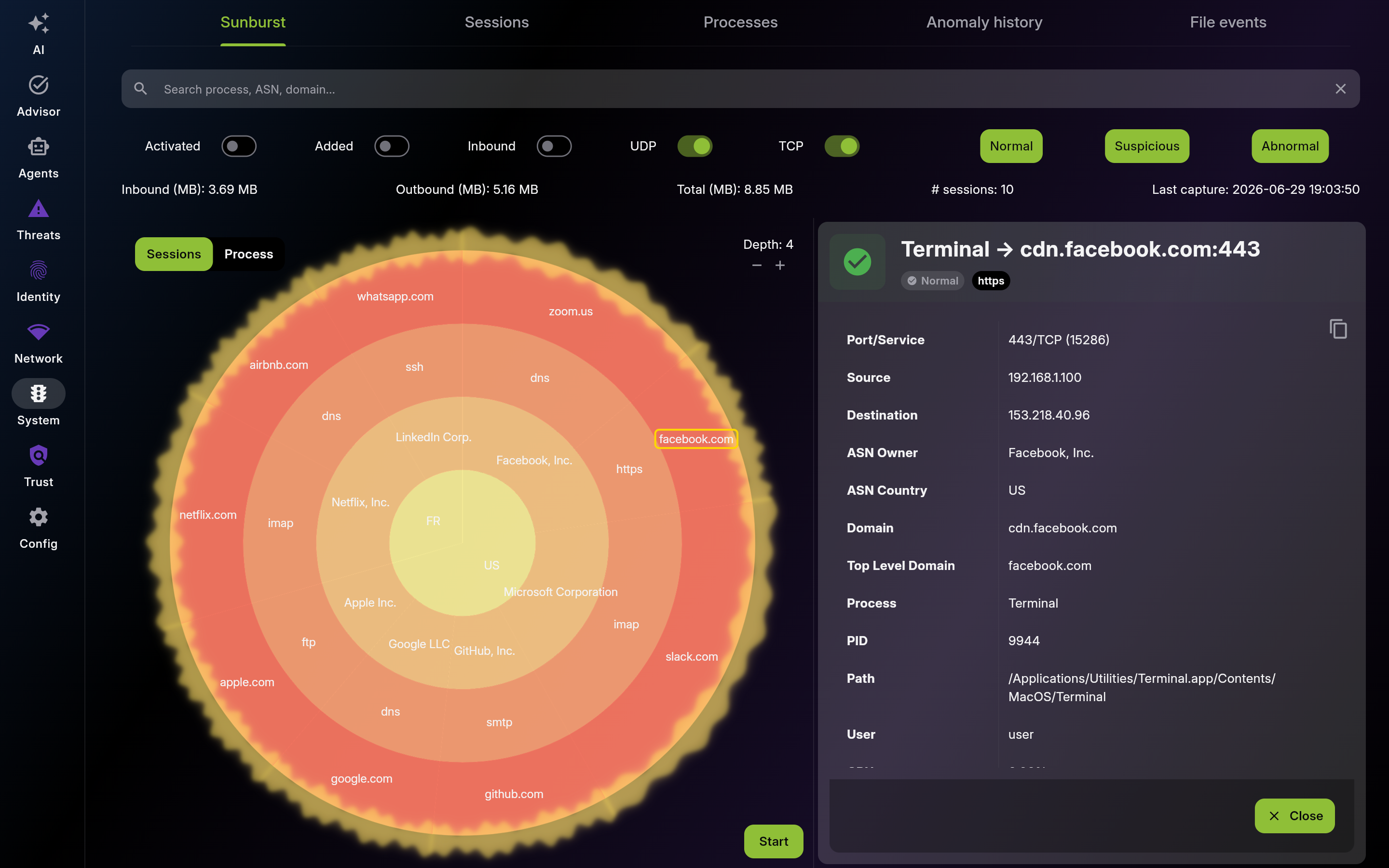Click the https protocol tag
This screenshot has height=868, width=1389.
(991, 281)
